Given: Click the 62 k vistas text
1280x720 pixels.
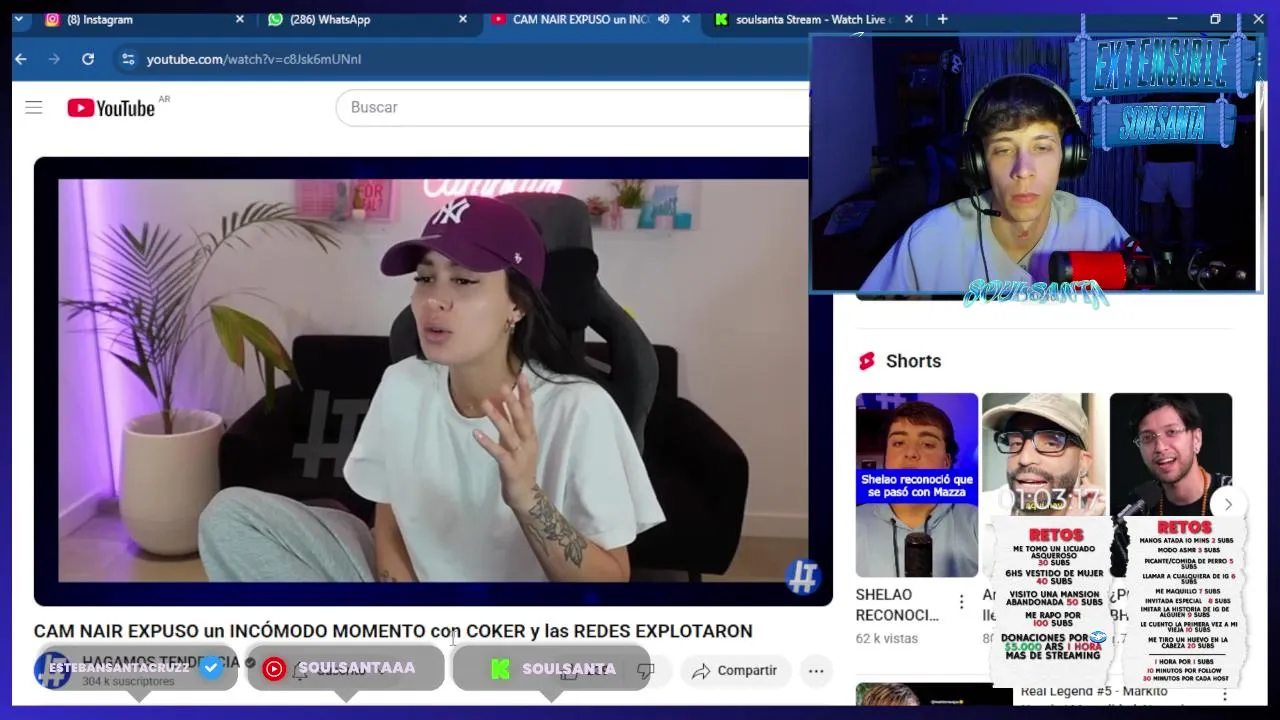Looking at the screenshot, I should click(887, 638).
